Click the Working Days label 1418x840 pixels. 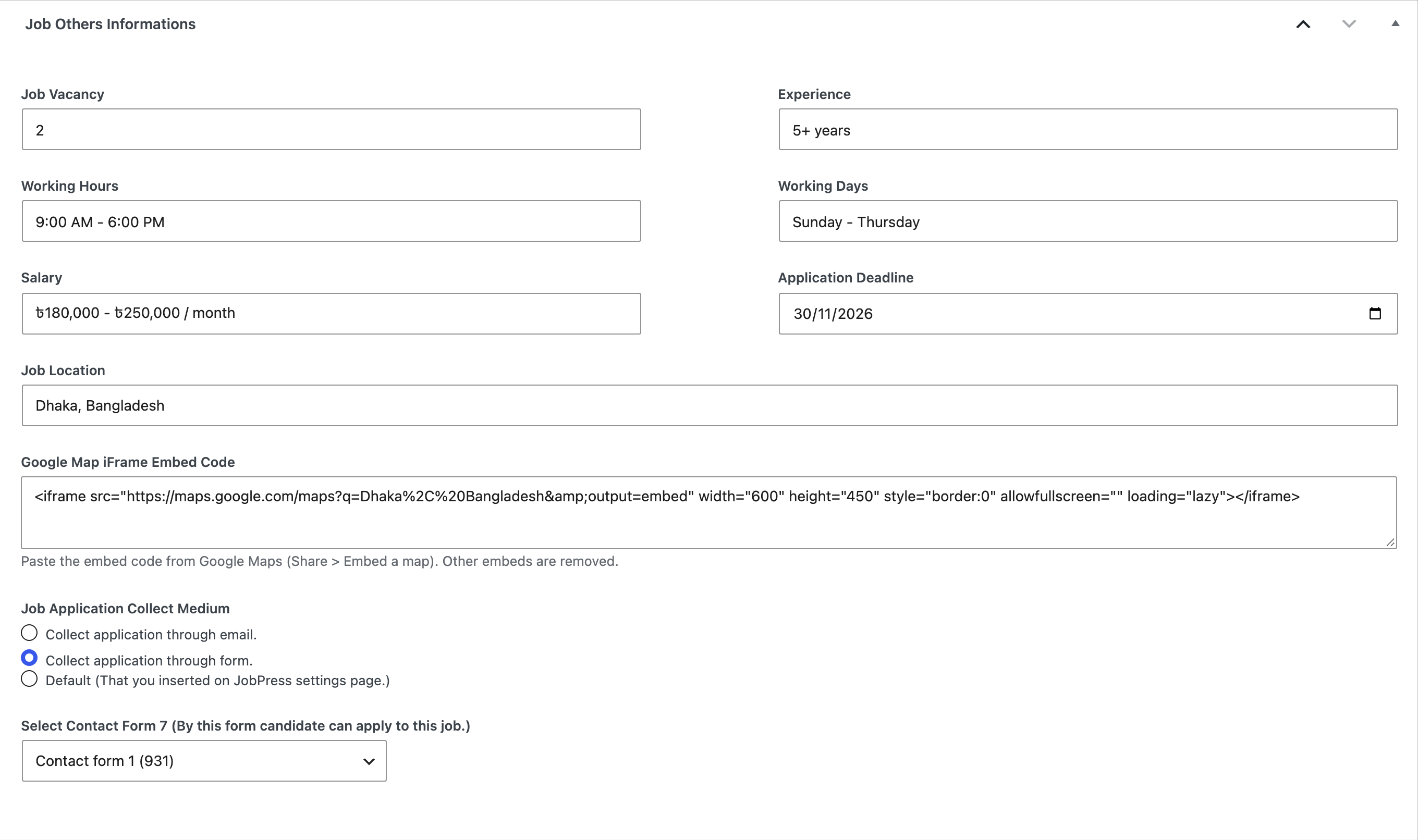[x=823, y=186]
